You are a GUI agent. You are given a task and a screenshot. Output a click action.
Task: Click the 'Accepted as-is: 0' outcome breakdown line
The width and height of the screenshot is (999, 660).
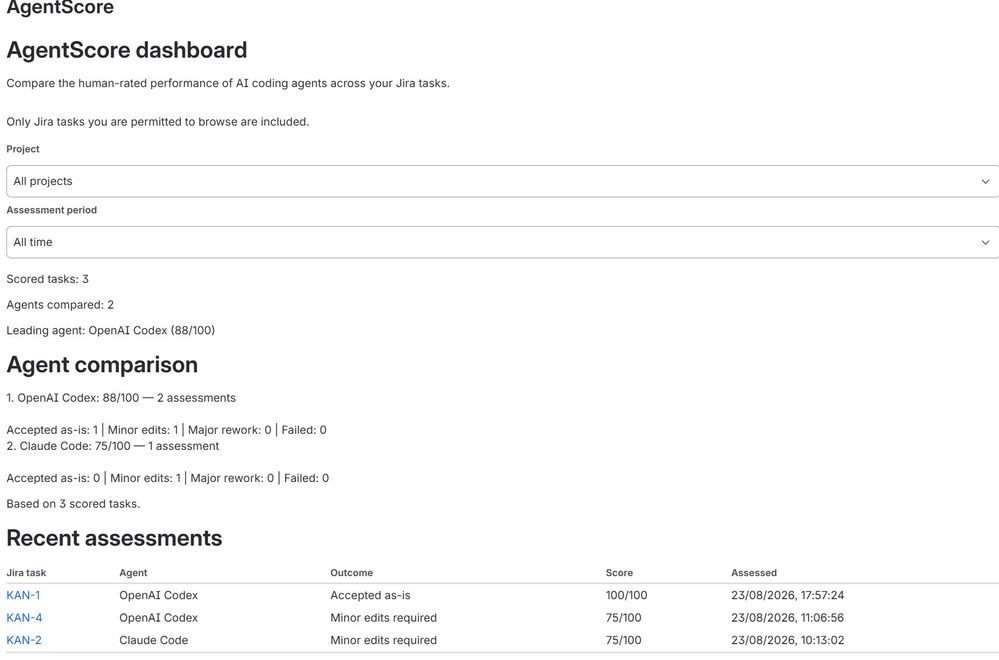pyautogui.click(x=168, y=478)
